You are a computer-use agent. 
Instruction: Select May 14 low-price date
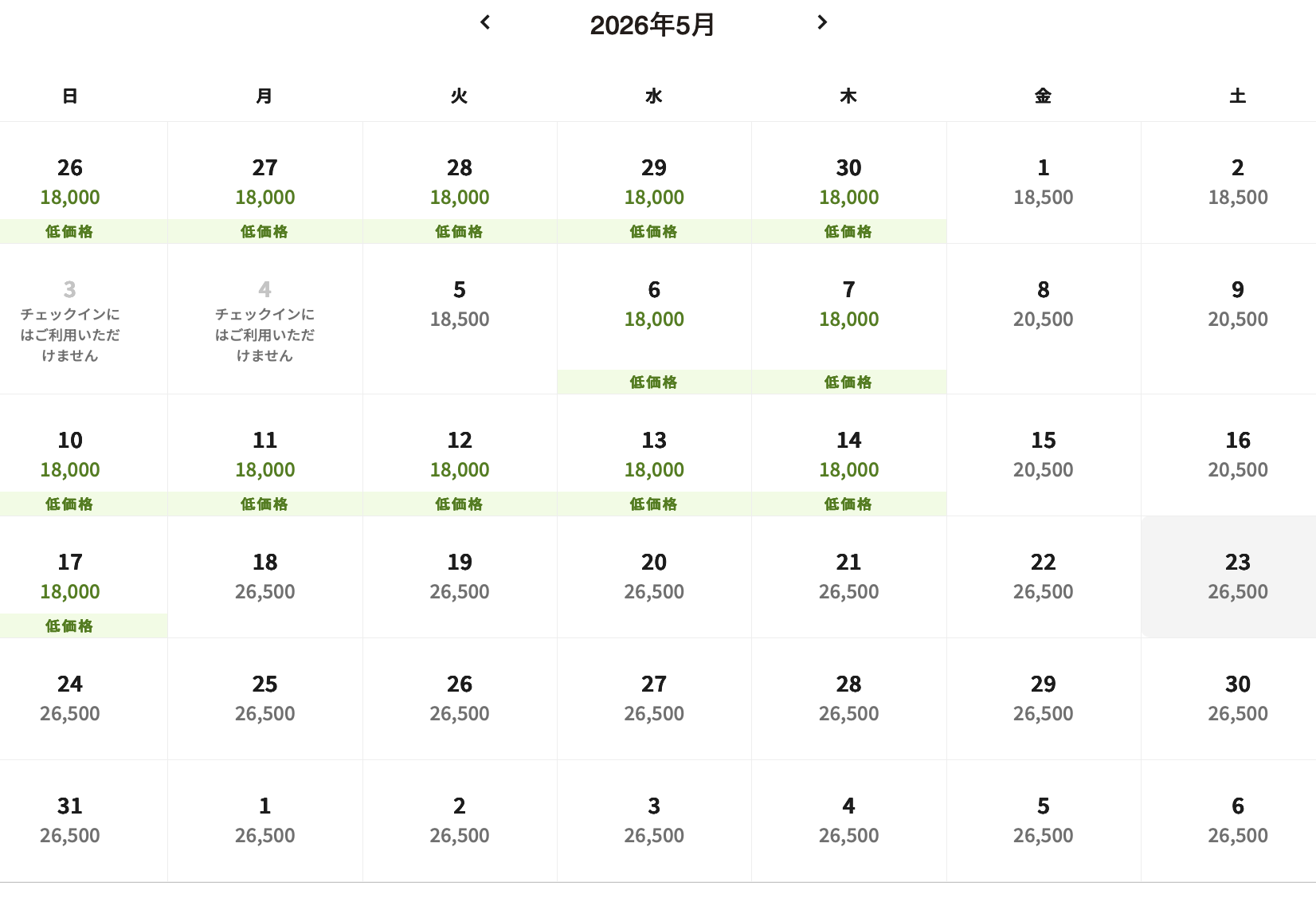[848, 455]
